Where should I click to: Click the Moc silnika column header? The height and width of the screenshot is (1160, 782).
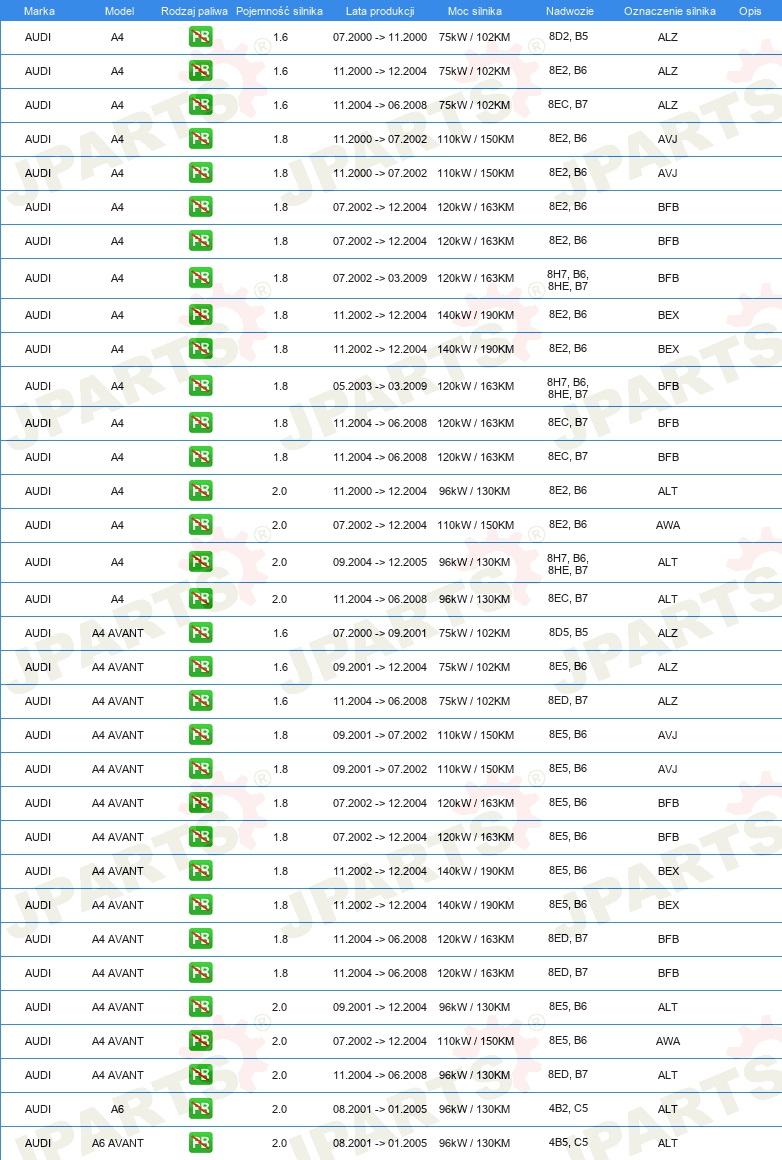coord(475,11)
